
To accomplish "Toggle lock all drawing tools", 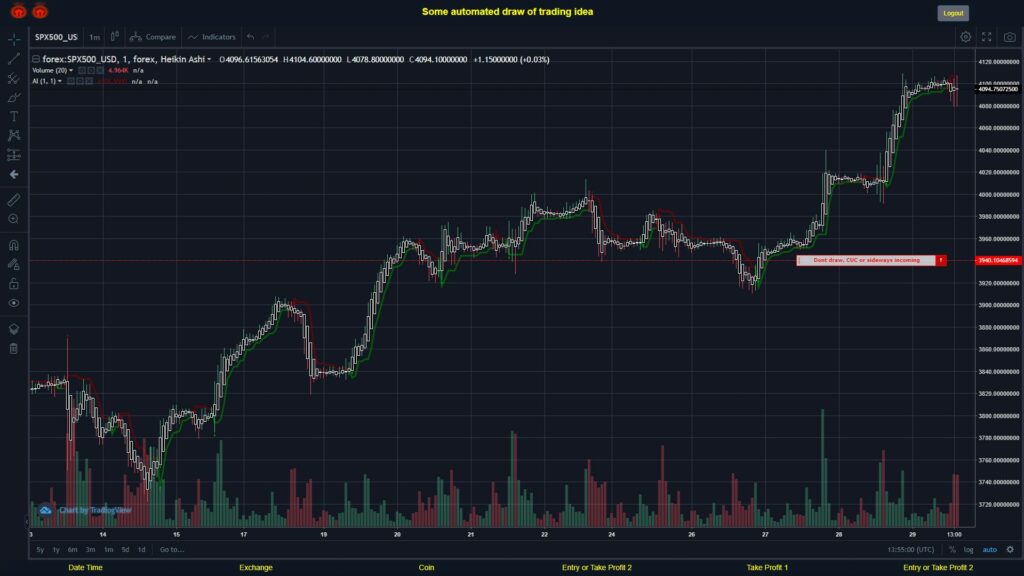I will pos(14,283).
